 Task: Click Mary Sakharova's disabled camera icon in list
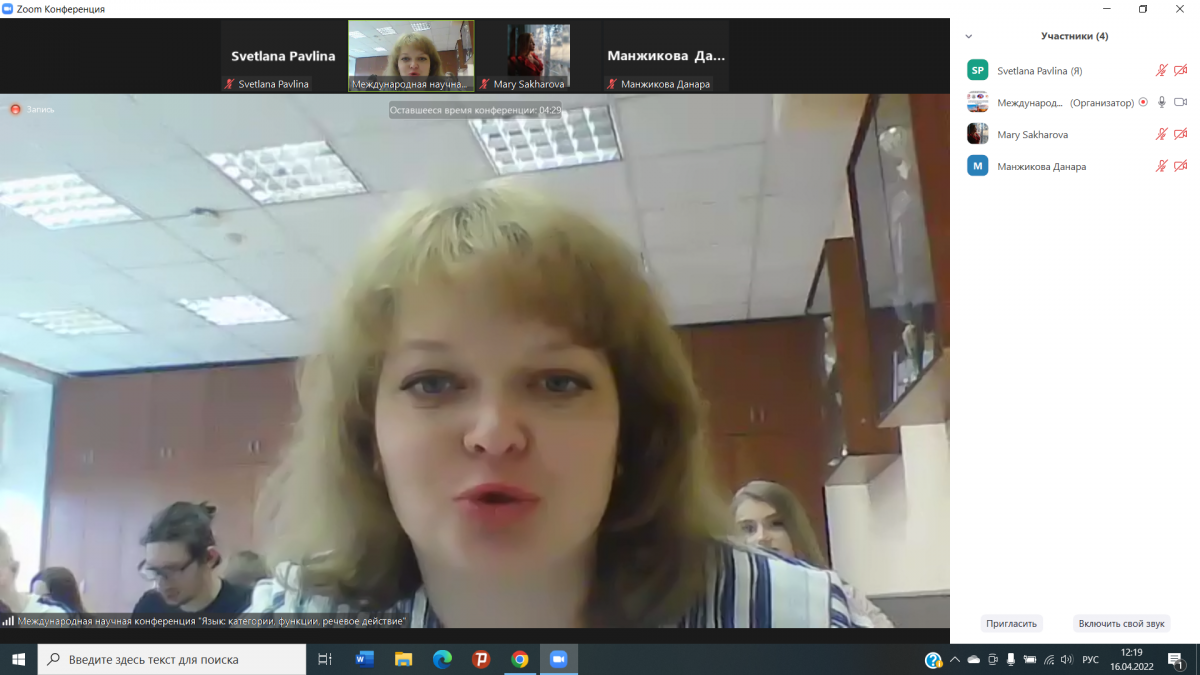(1180, 134)
